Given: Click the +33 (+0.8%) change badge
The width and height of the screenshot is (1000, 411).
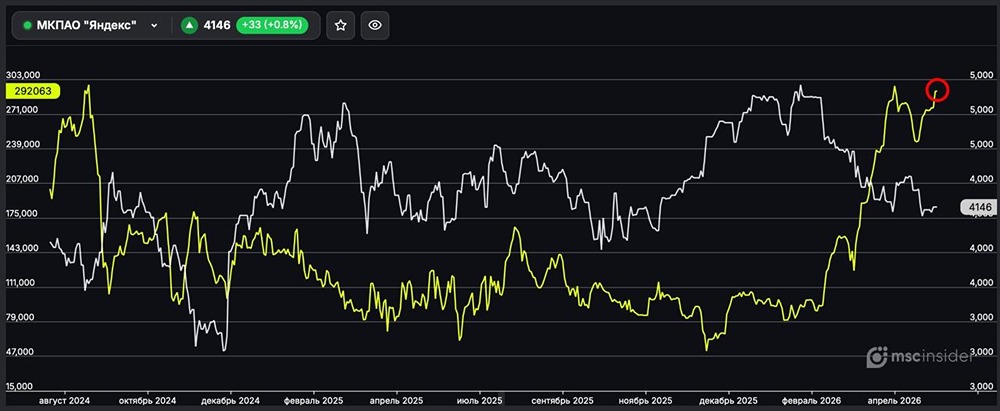Looking at the screenshot, I should [272, 26].
